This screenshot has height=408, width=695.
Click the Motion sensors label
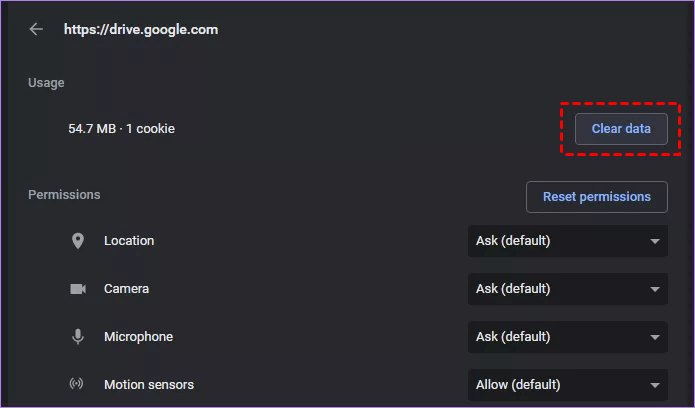pos(149,385)
